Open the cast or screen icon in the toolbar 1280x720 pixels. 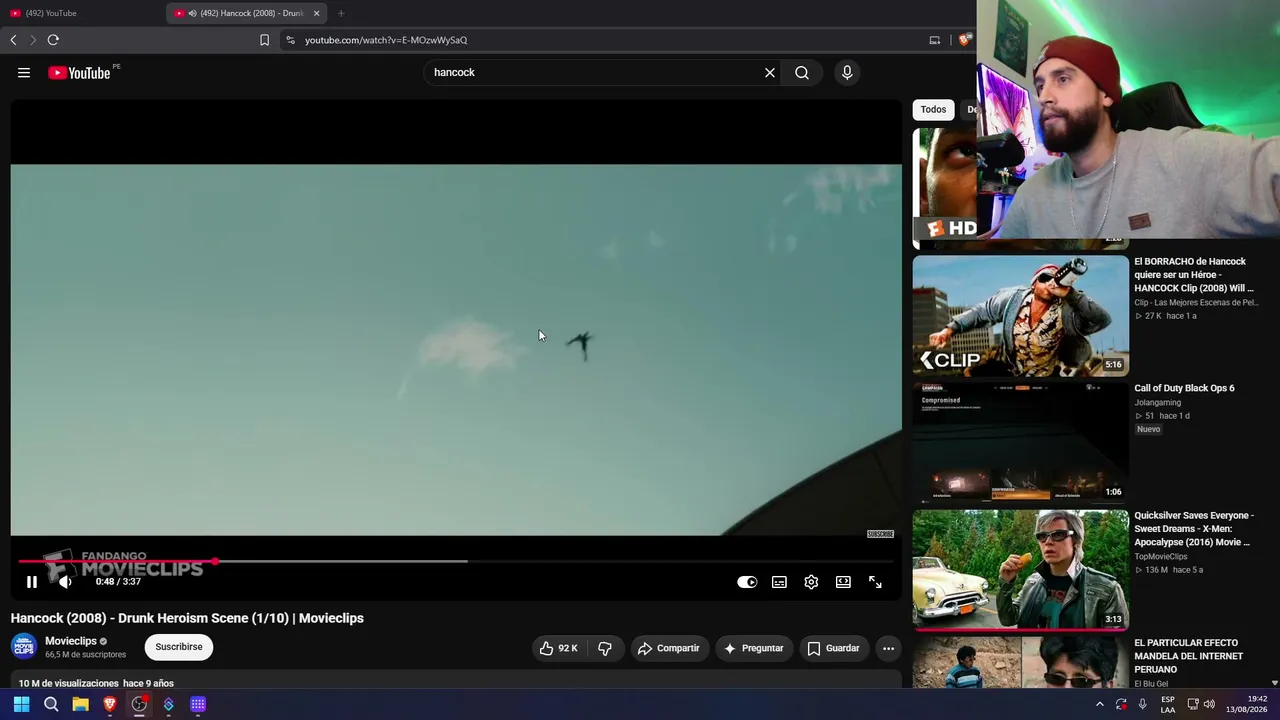click(x=935, y=40)
